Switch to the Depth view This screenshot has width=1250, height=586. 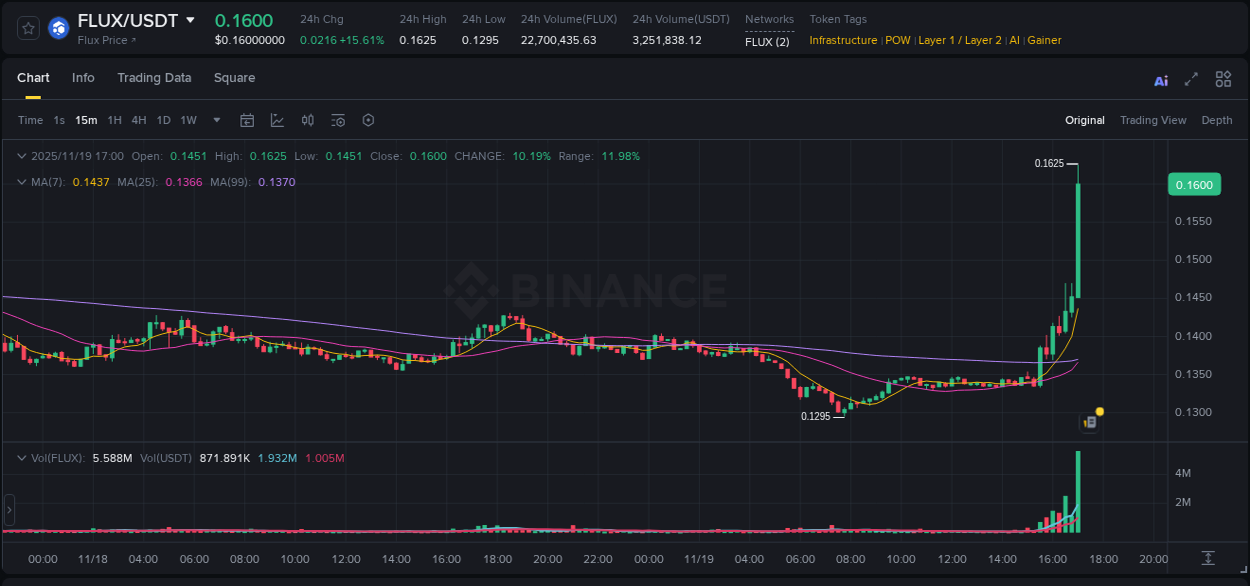pyautogui.click(x=1216, y=120)
